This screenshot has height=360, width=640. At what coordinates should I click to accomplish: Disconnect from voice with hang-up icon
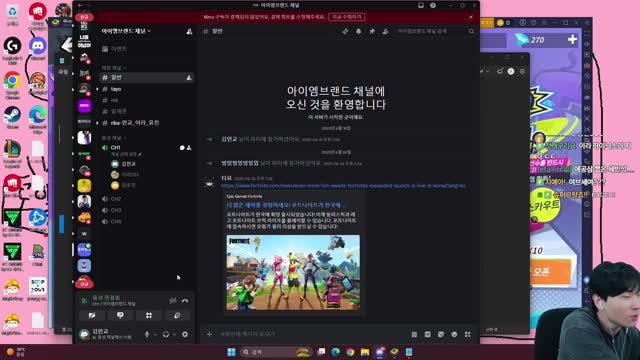[x=185, y=301]
